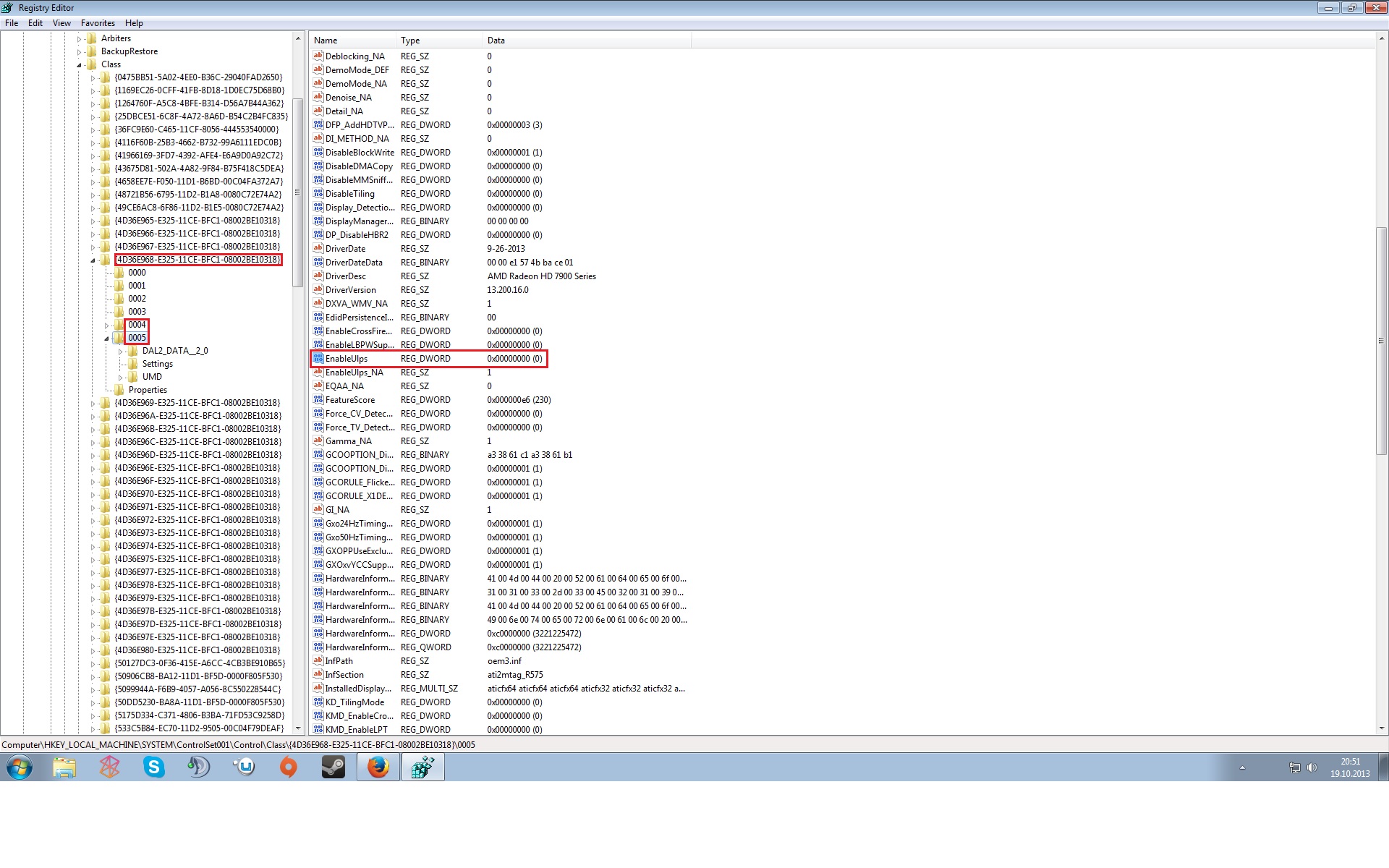The width and height of the screenshot is (1389, 868).
Task: Select the {50127DC3-0F36-415E-A6CC-4CB3BE910B65} key
Action: pyautogui.click(x=200, y=663)
